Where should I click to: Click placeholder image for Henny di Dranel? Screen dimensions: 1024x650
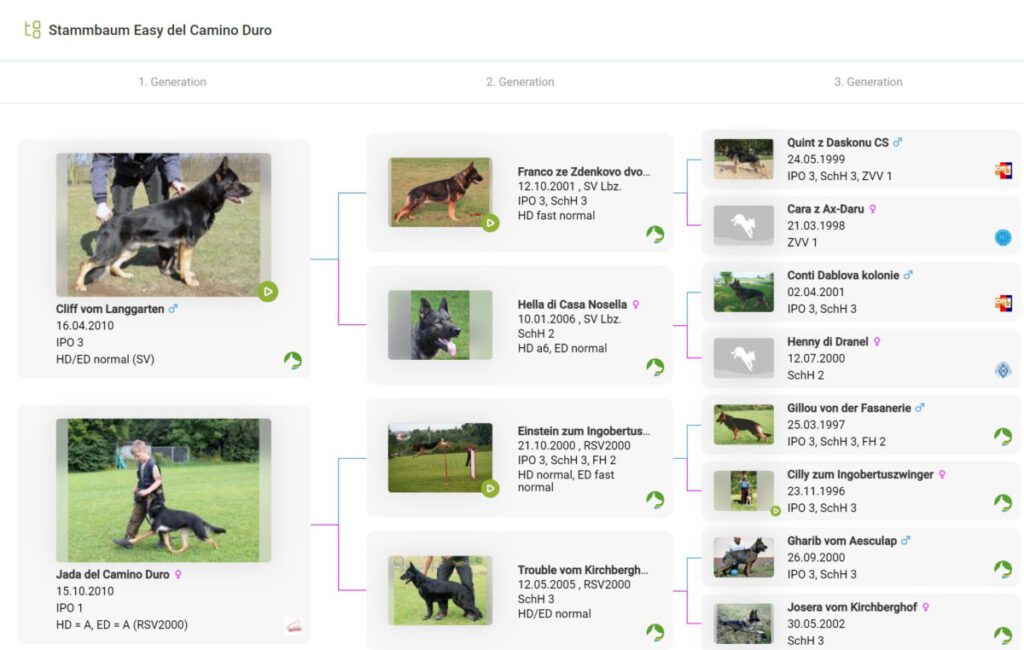(743, 358)
